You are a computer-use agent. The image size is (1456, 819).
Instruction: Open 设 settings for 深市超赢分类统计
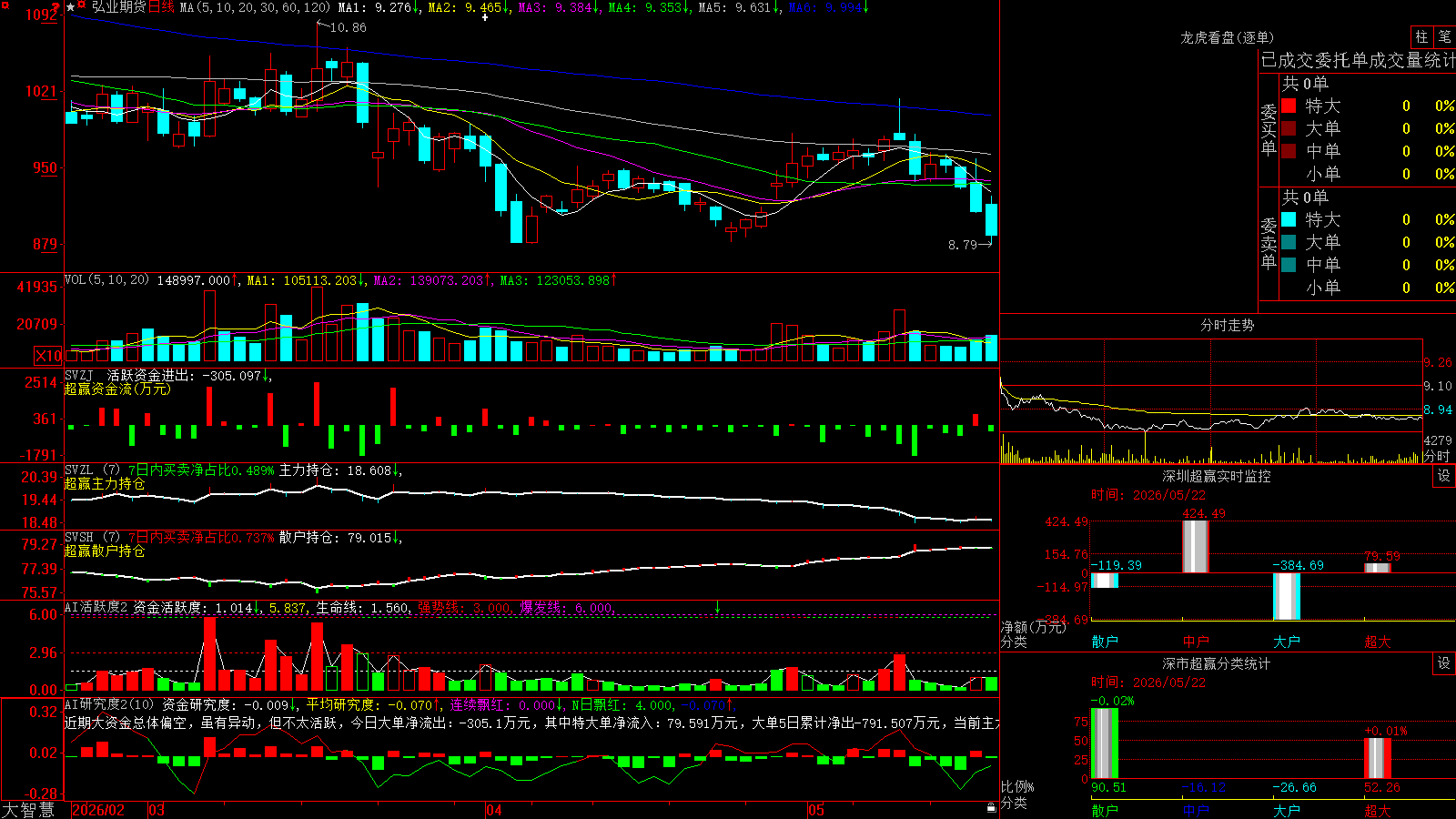pos(1444,663)
